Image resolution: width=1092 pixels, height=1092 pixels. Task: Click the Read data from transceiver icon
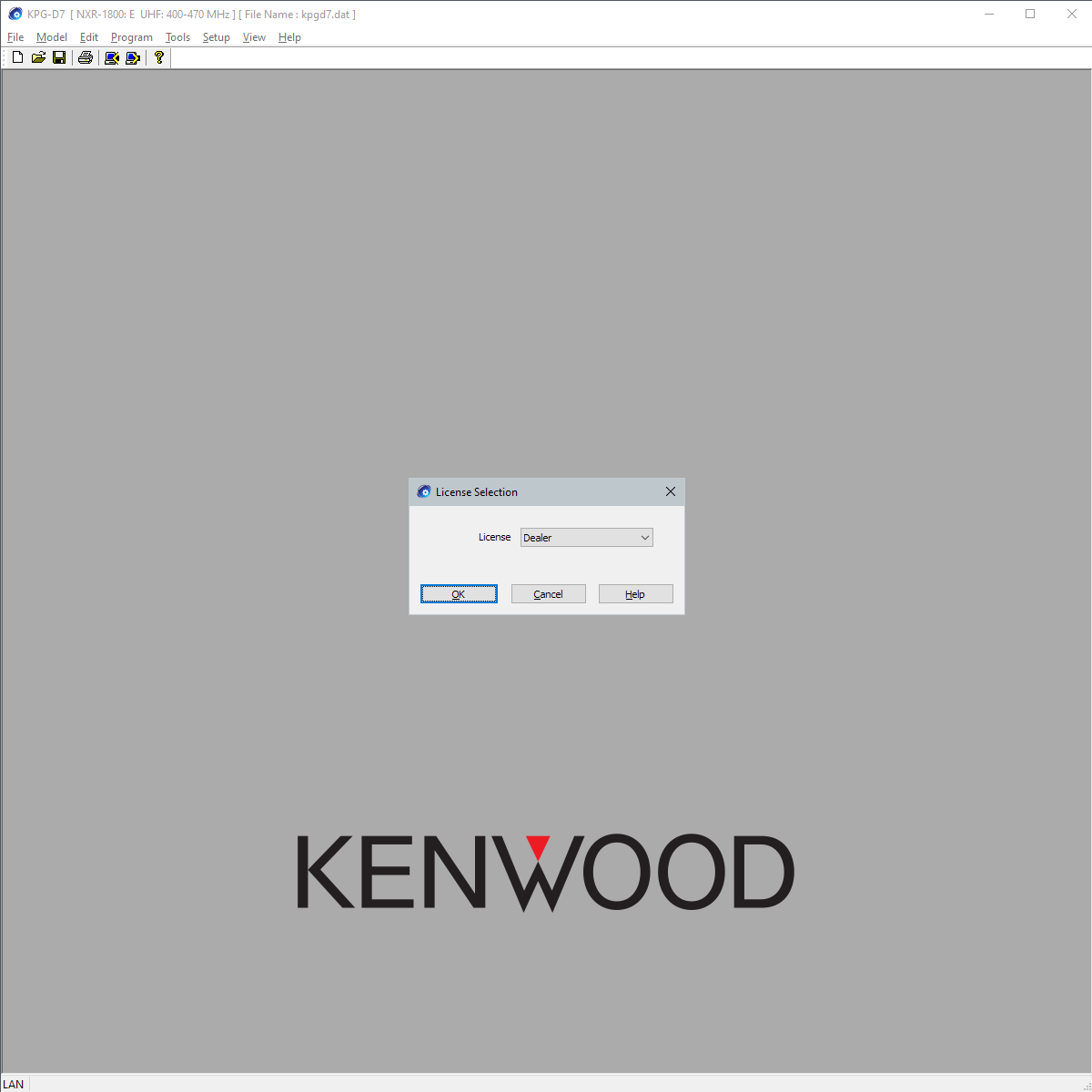click(112, 58)
